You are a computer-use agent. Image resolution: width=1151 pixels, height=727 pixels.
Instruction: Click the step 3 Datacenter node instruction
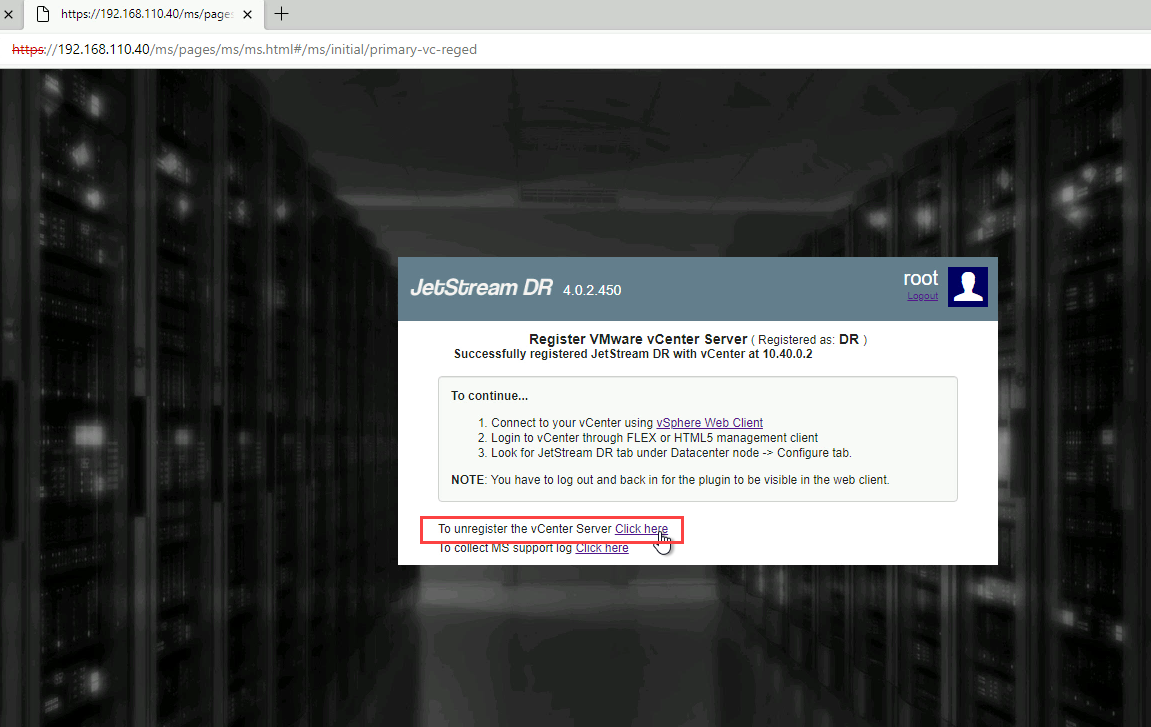point(670,453)
